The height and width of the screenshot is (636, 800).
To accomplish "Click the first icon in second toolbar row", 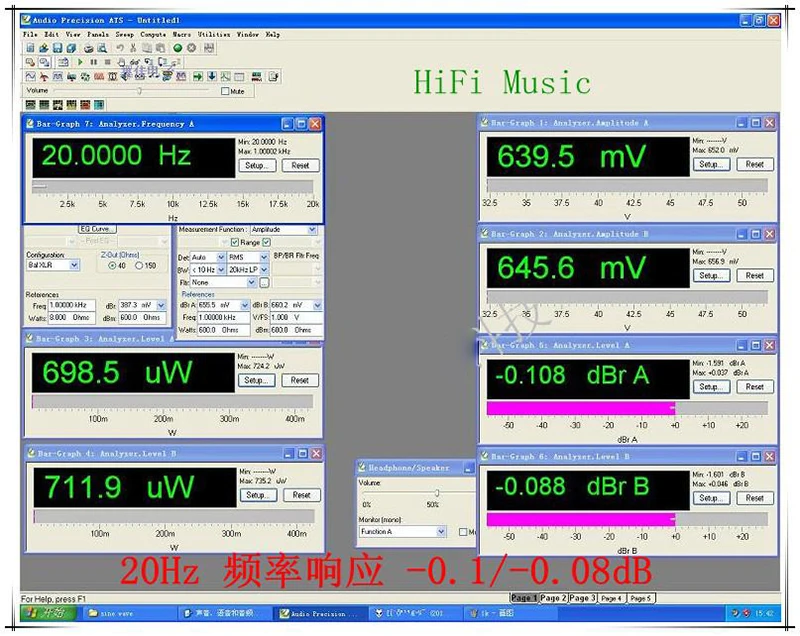I will (x=30, y=62).
